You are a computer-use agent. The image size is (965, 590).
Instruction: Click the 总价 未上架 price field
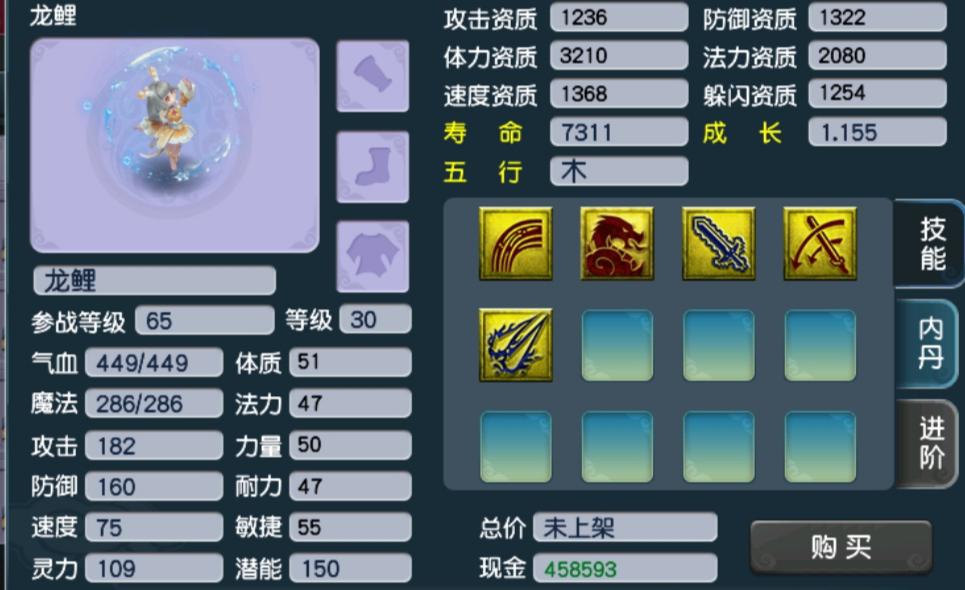[625, 527]
